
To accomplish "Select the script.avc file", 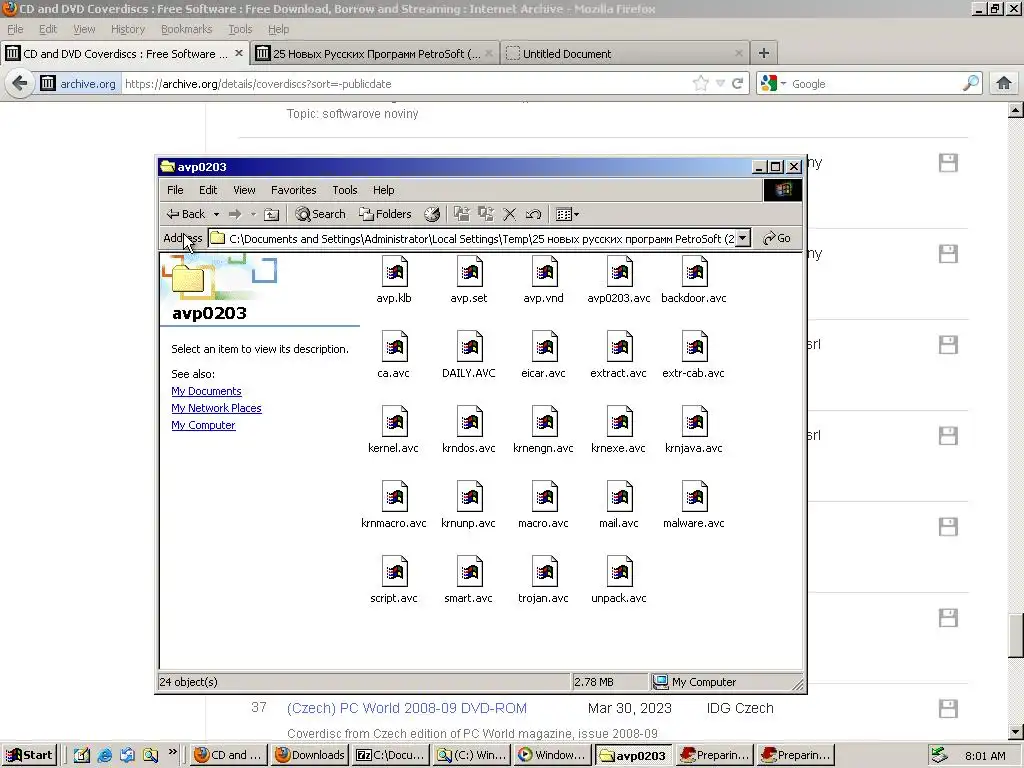I will click(x=394, y=581).
